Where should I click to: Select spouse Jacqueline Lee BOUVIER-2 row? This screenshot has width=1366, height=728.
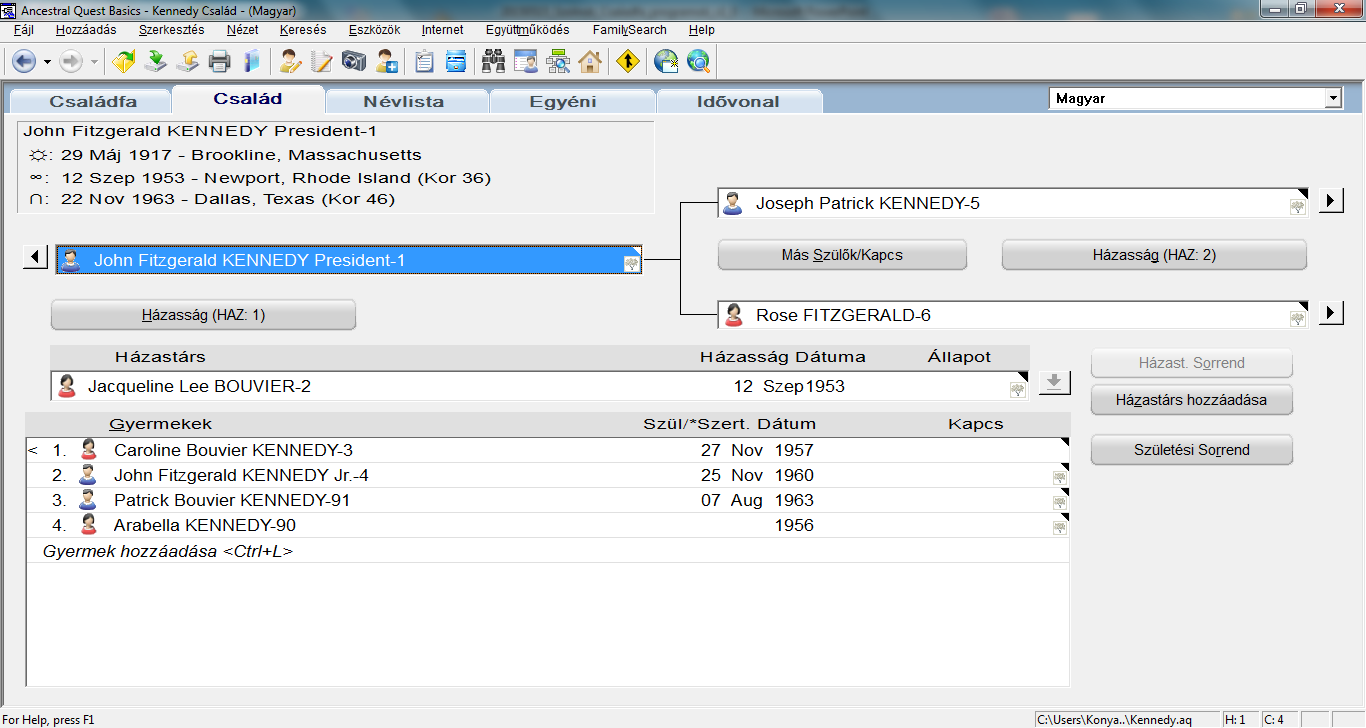[539, 386]
